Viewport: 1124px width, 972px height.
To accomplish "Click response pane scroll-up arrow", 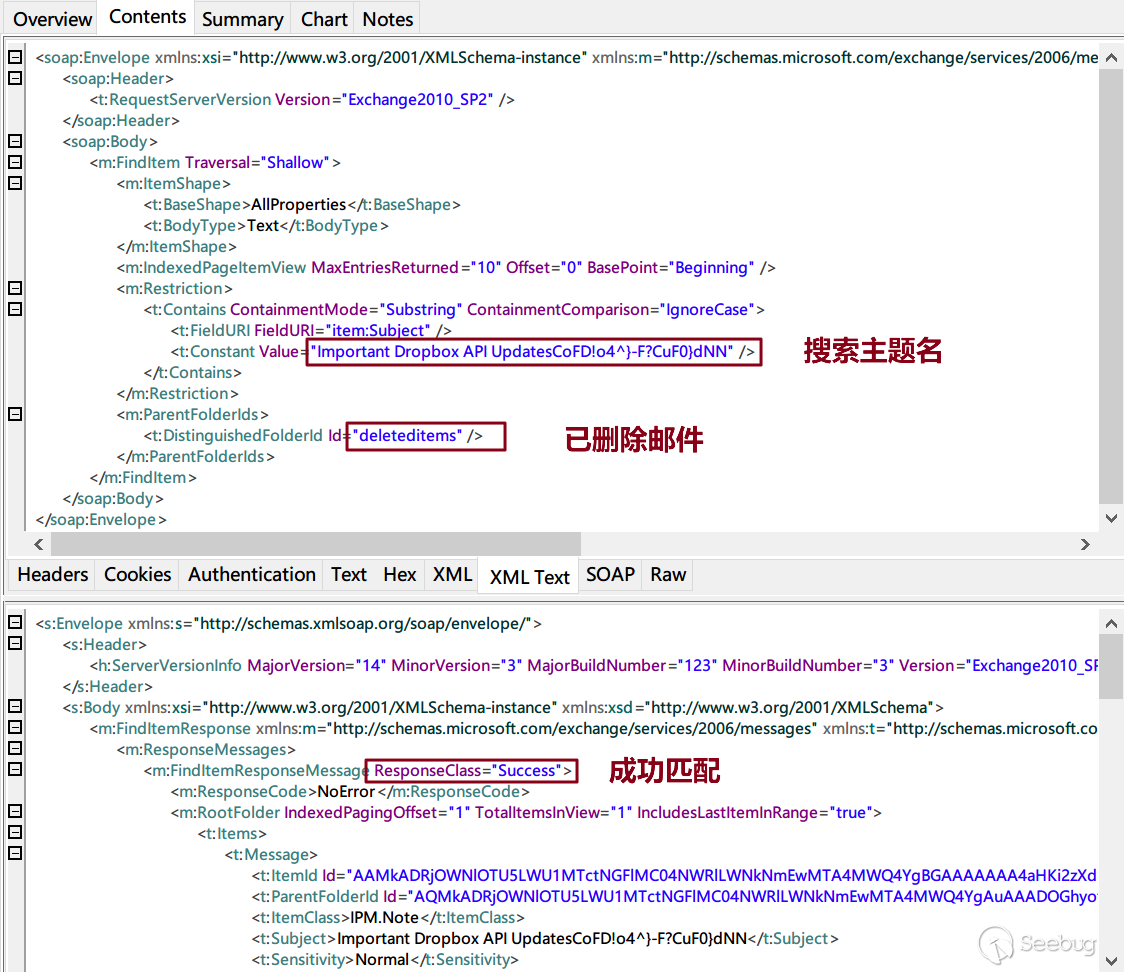I will click(1111, 624).
